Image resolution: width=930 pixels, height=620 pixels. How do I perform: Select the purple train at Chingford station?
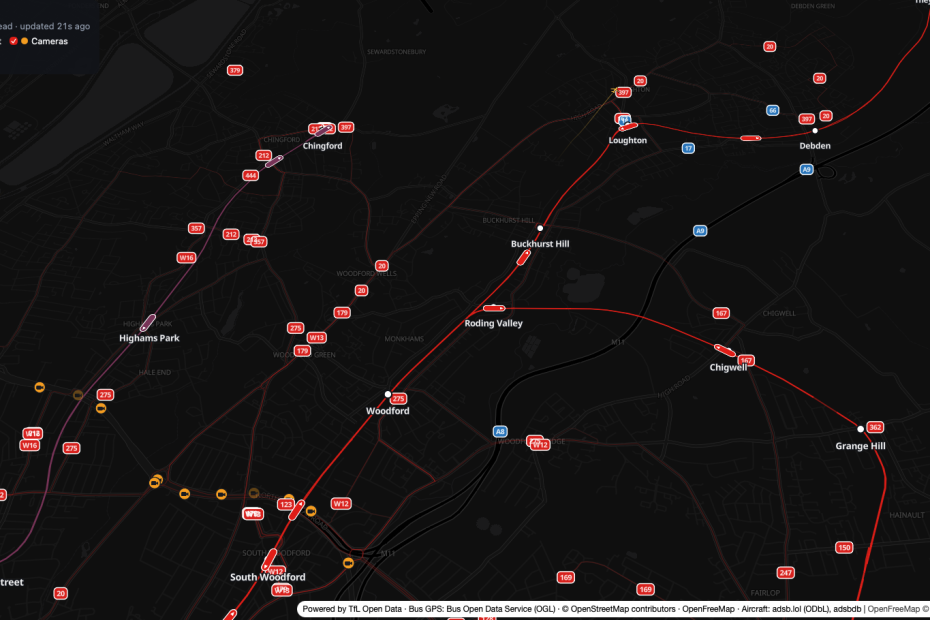324,130
